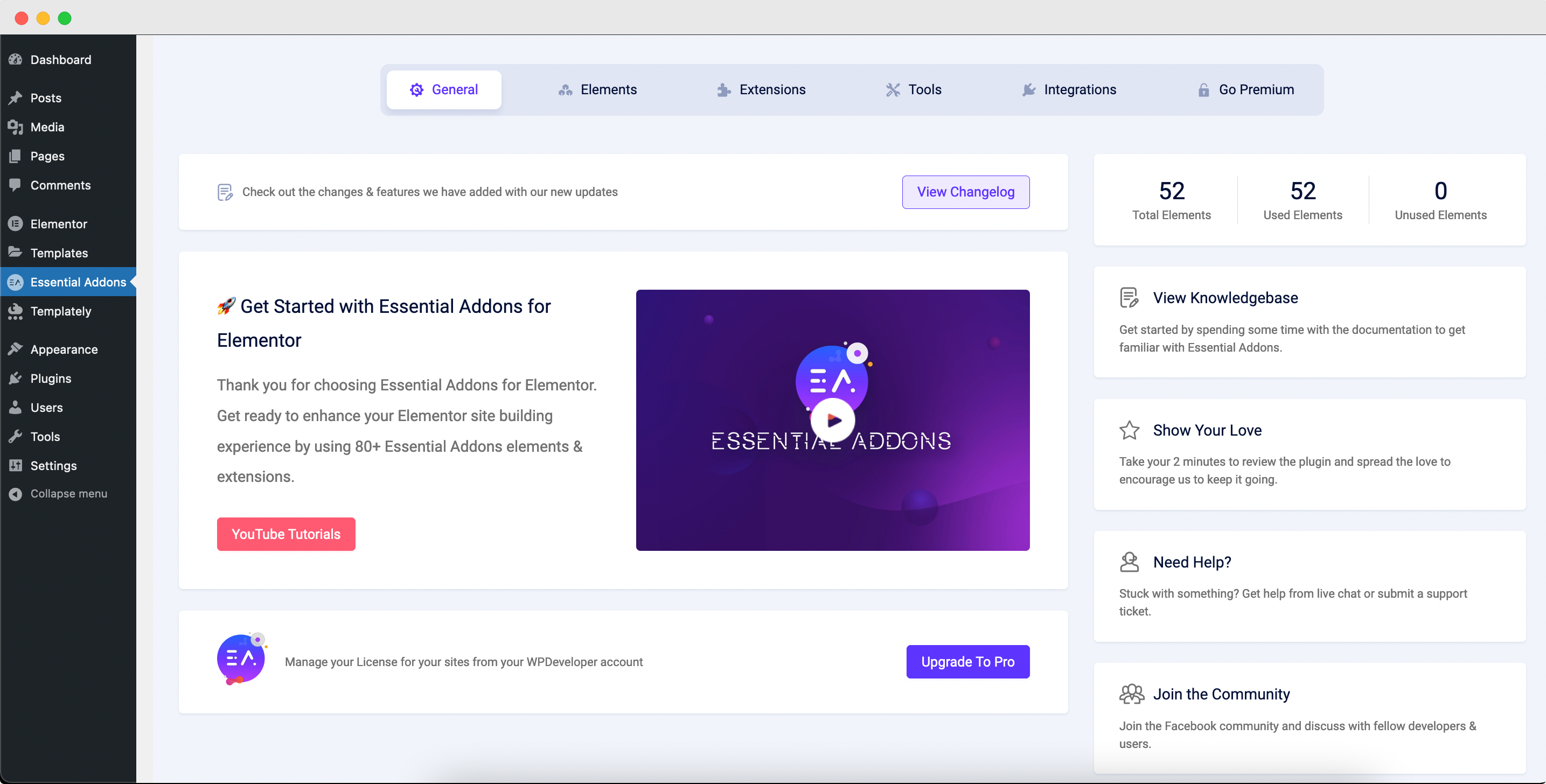
Task: Open the Go Premium tab
Action: click(x=1245, y=90)
